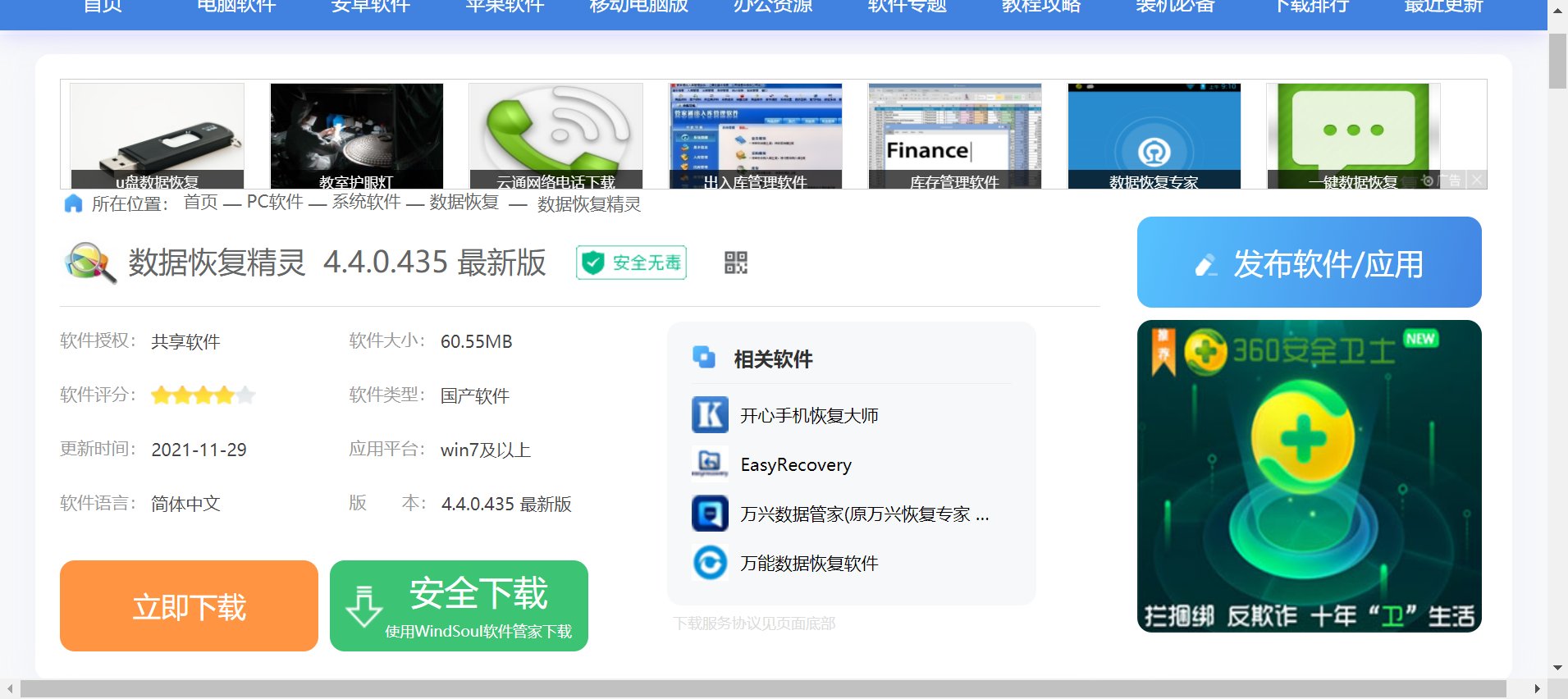Open the 教室护眼灯 ad thumbnail

tap(356, 136)
